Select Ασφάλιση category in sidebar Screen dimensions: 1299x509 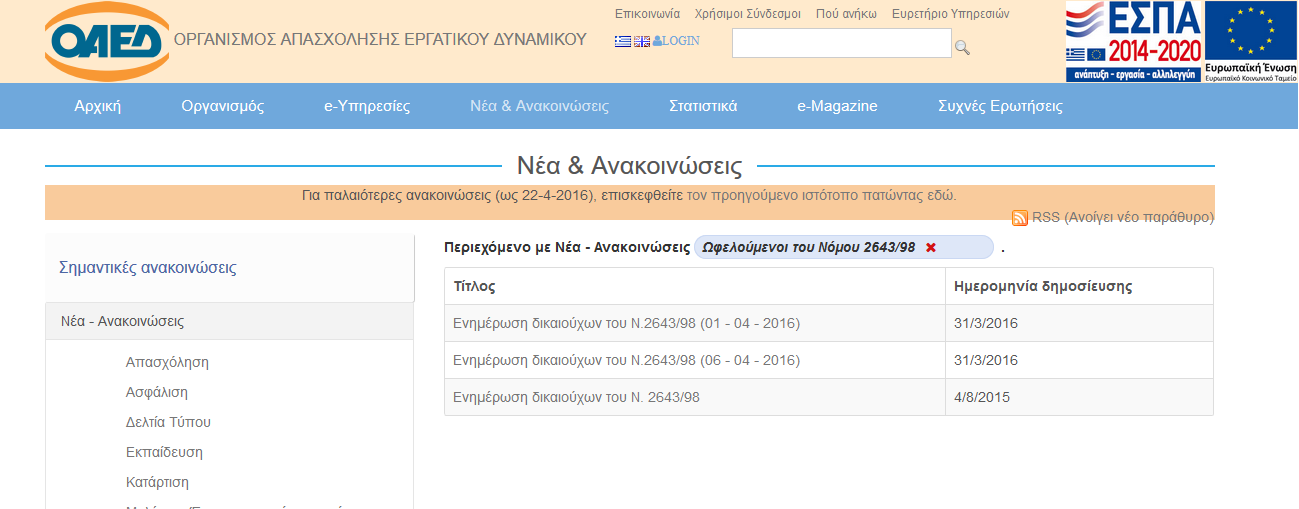(x=157, y=392)
